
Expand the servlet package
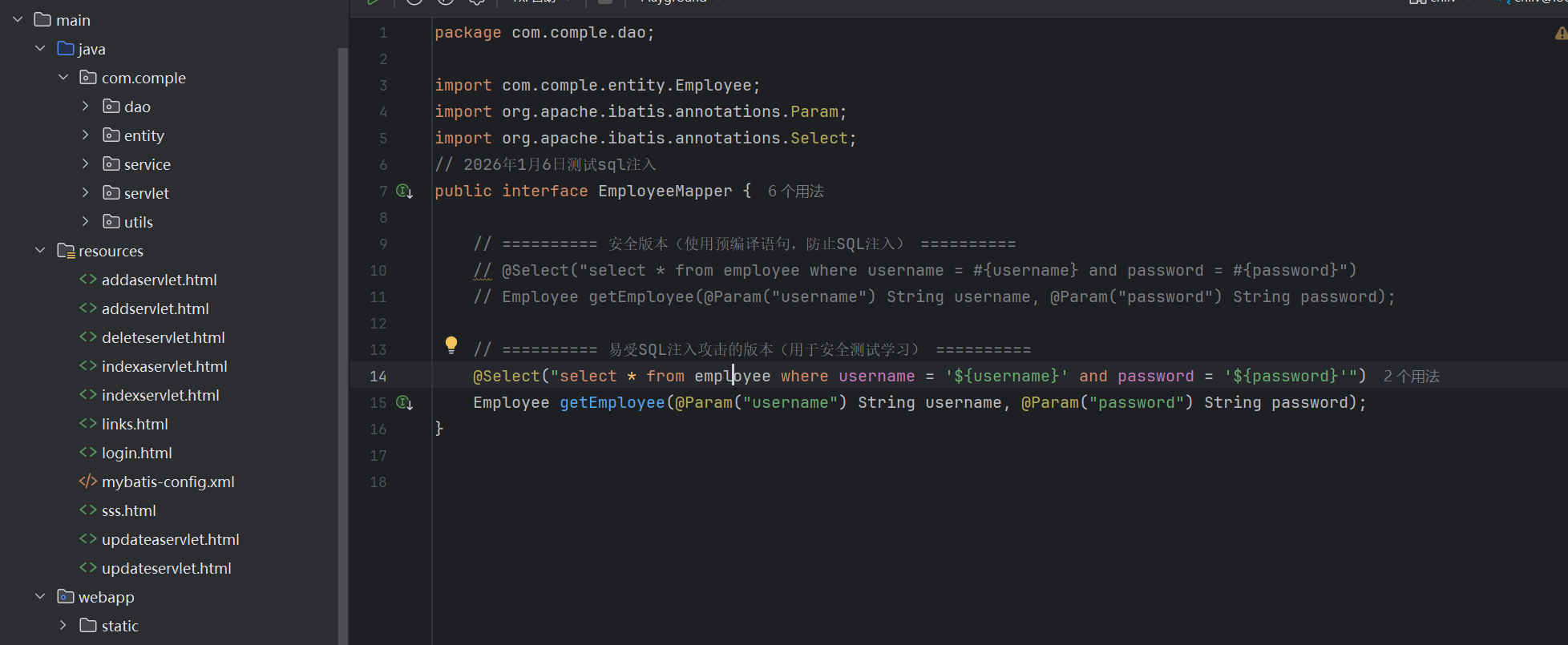(86, 192)
